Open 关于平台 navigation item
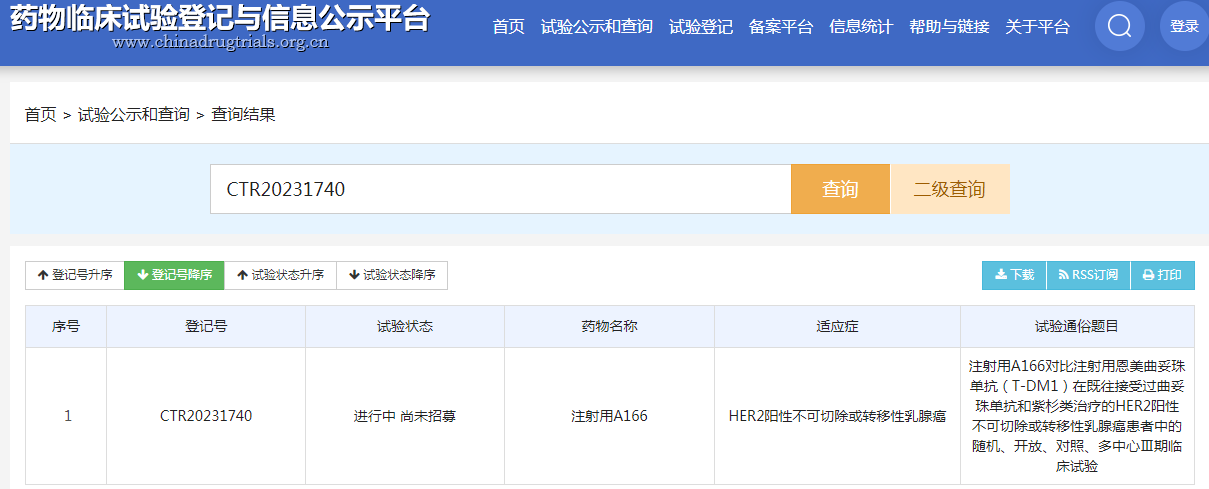The height and width of the screenshot is (489, 1209). point(1037,27)
